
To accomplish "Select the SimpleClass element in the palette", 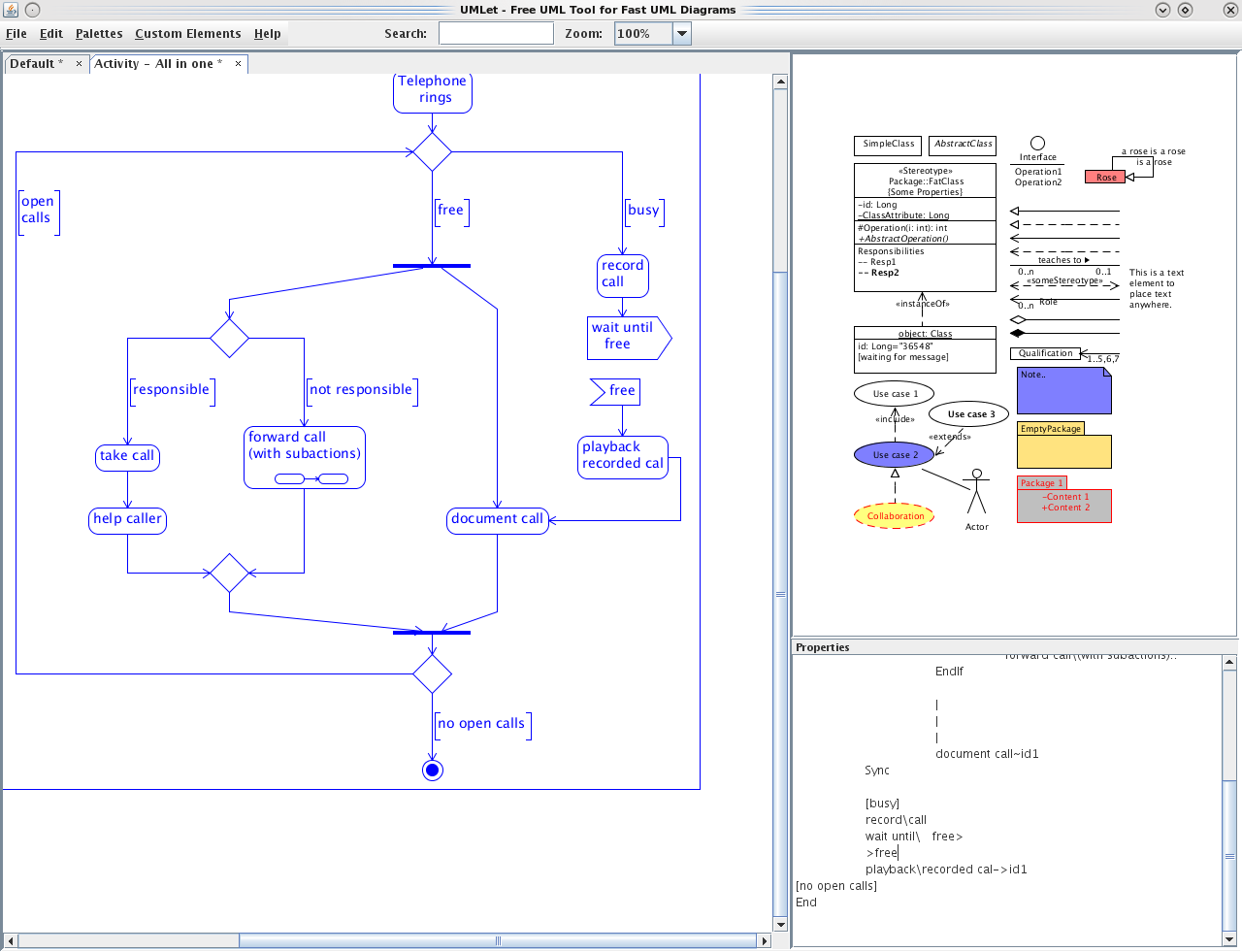I will coord(886,146).
